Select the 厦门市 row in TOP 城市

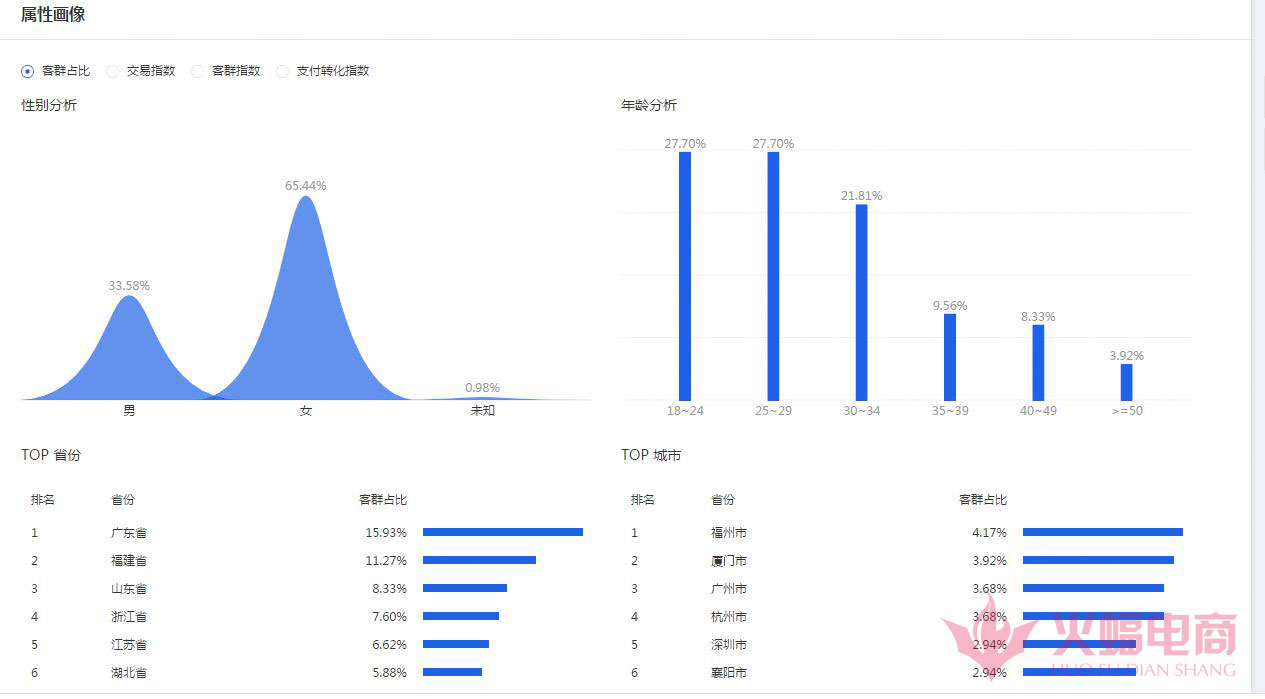point(906,560)
